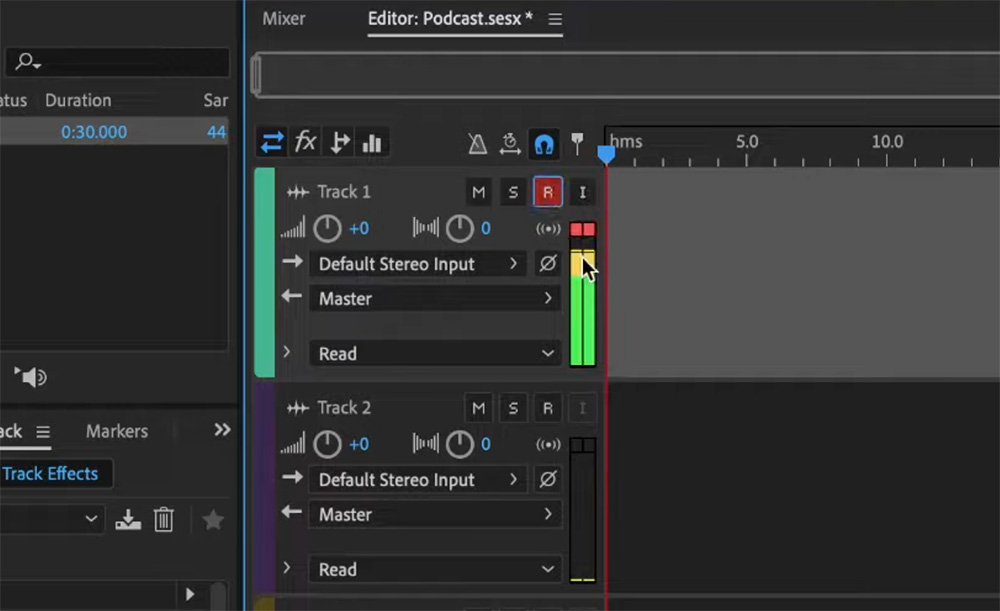Open Track 2 Master output menu
This screenshot has height=611, width=1000.
coord(435,514)
